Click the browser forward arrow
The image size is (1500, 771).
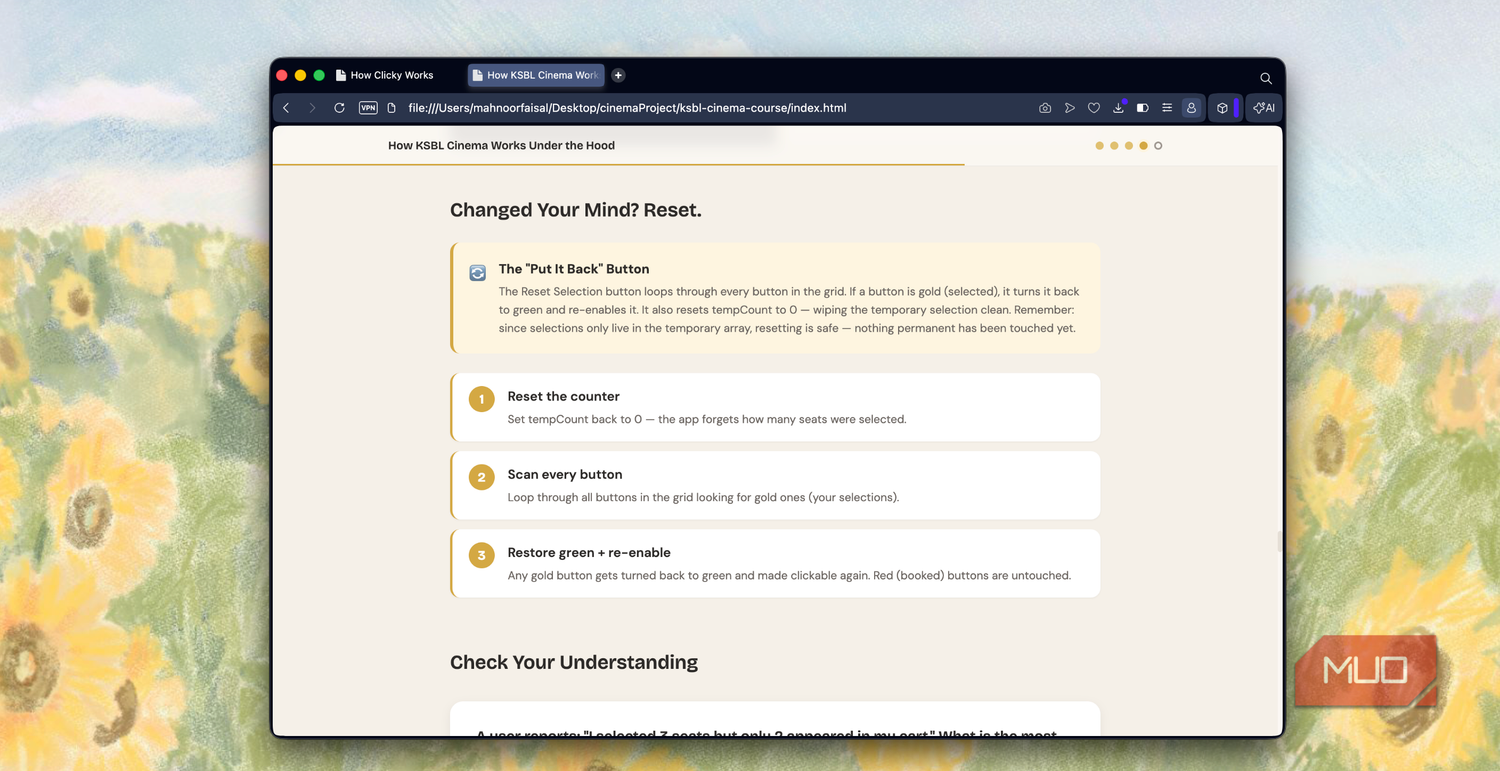click(312, 108)
